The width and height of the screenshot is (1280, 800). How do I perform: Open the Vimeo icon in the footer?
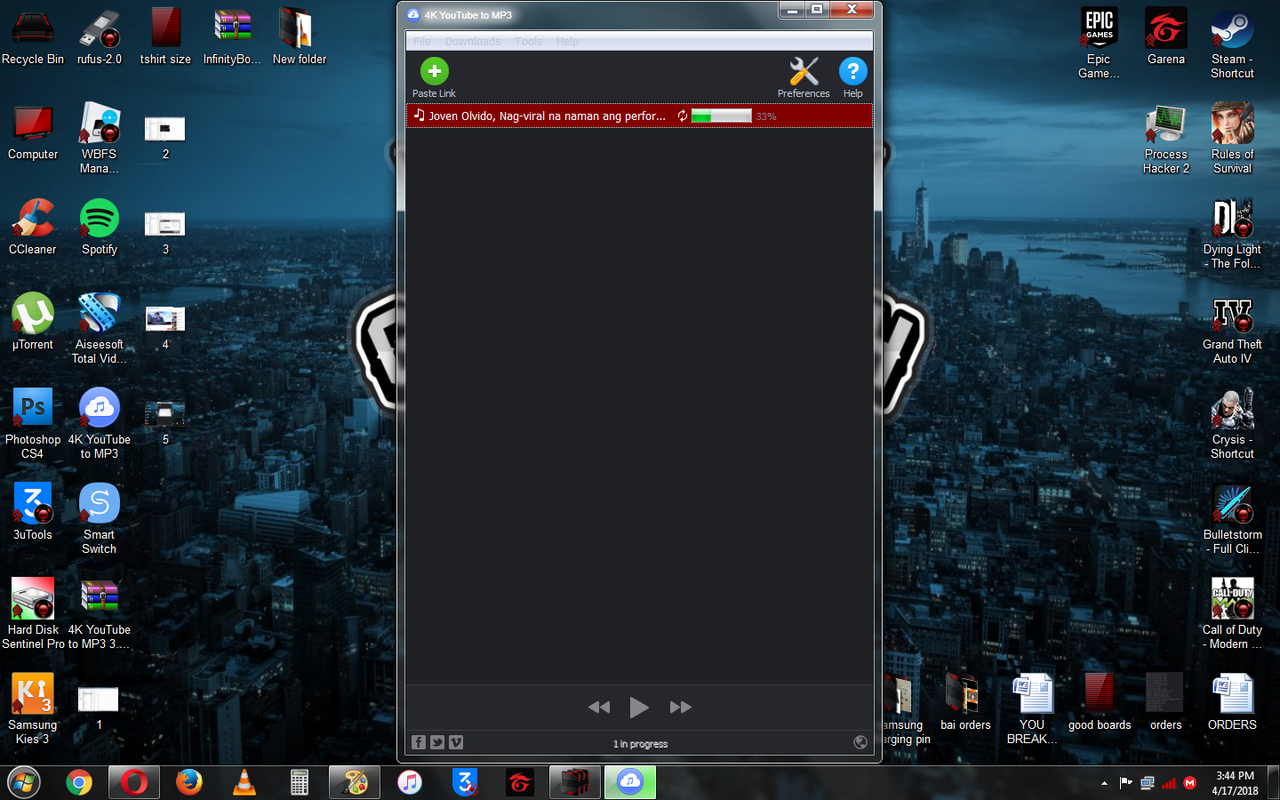(456, 742)
